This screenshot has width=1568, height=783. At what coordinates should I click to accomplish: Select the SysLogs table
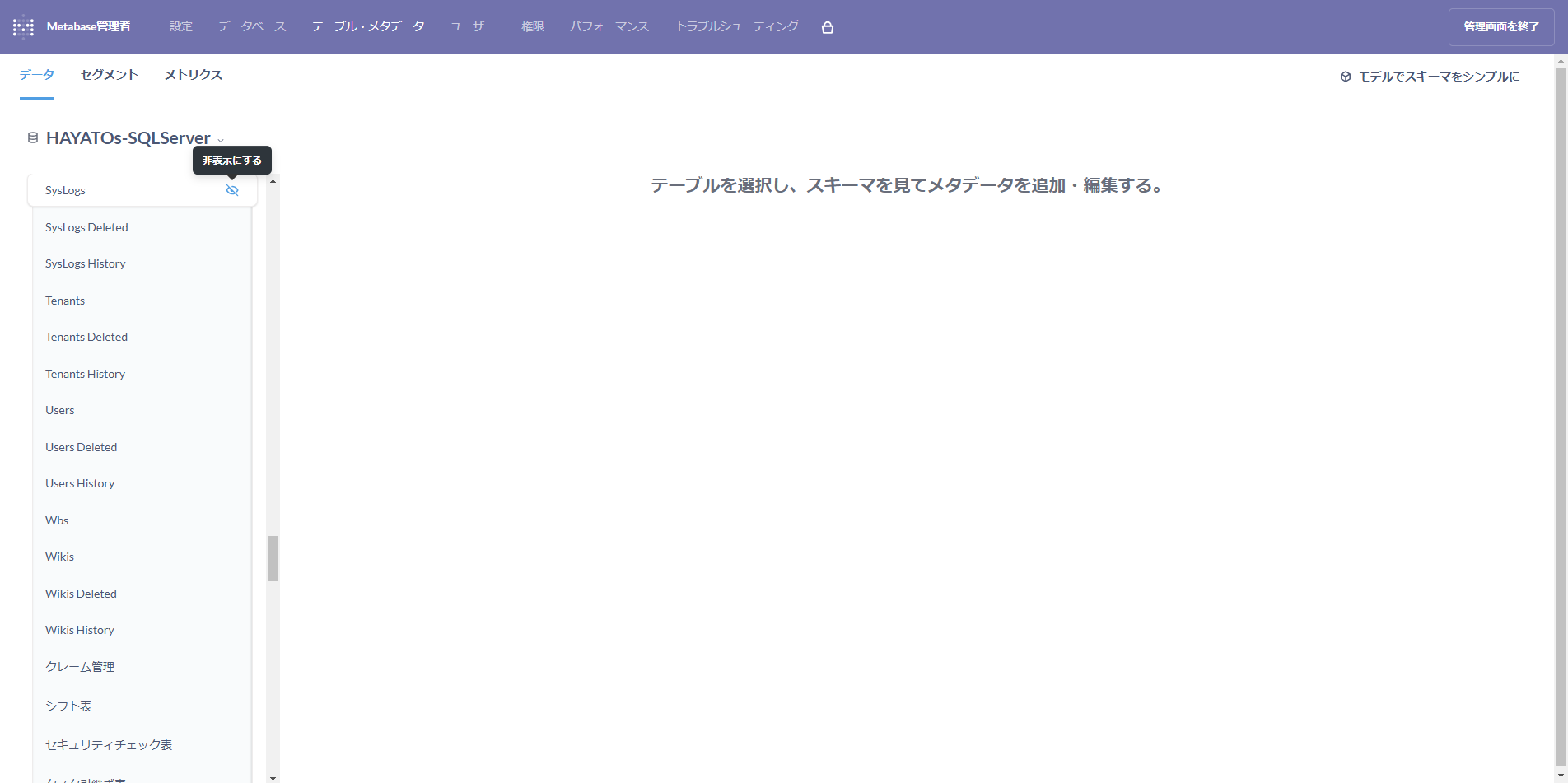click(x=142, y=190)
